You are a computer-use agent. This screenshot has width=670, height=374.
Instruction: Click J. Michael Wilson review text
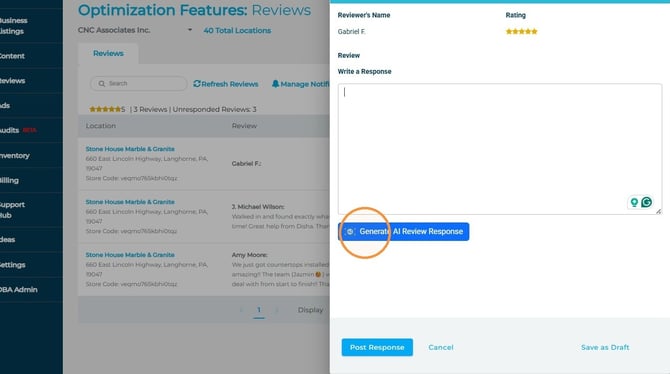coord(280,221)
